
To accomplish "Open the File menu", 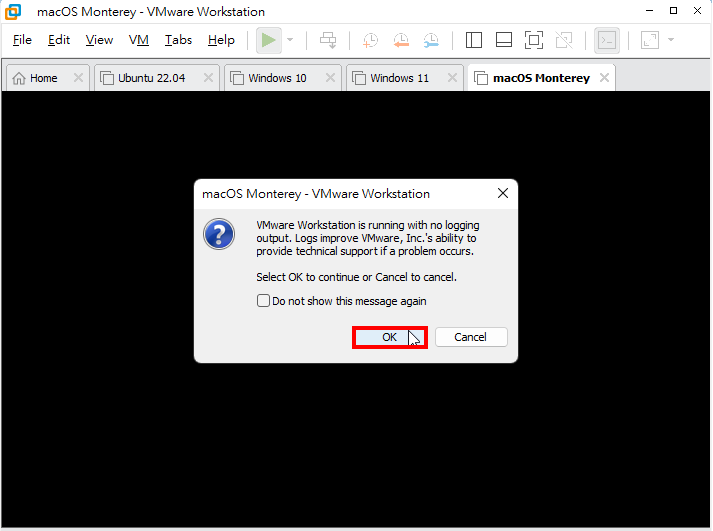I will point(22,40).
